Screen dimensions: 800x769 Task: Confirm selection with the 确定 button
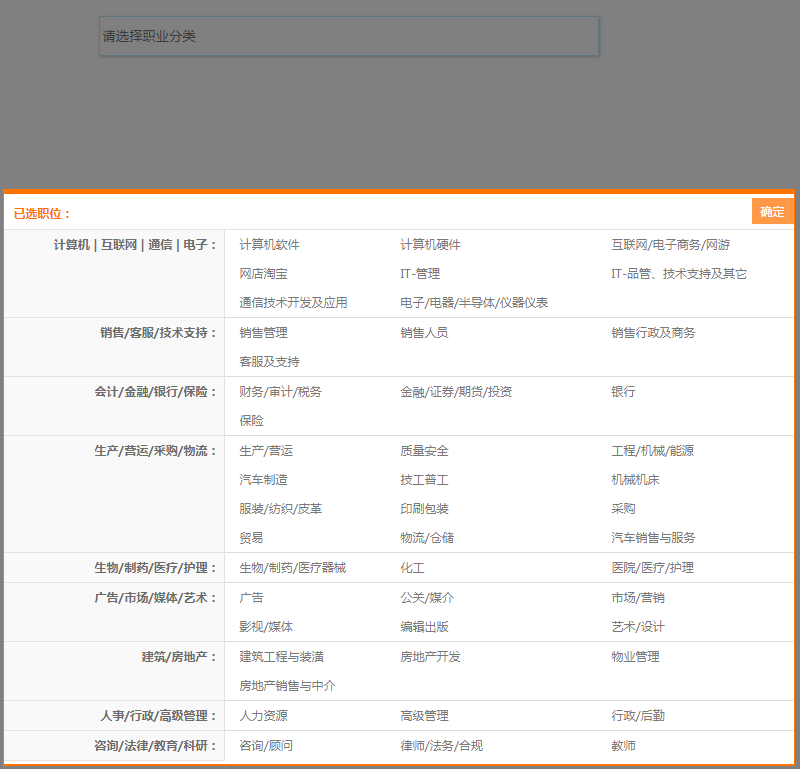(x=772, y=211)
